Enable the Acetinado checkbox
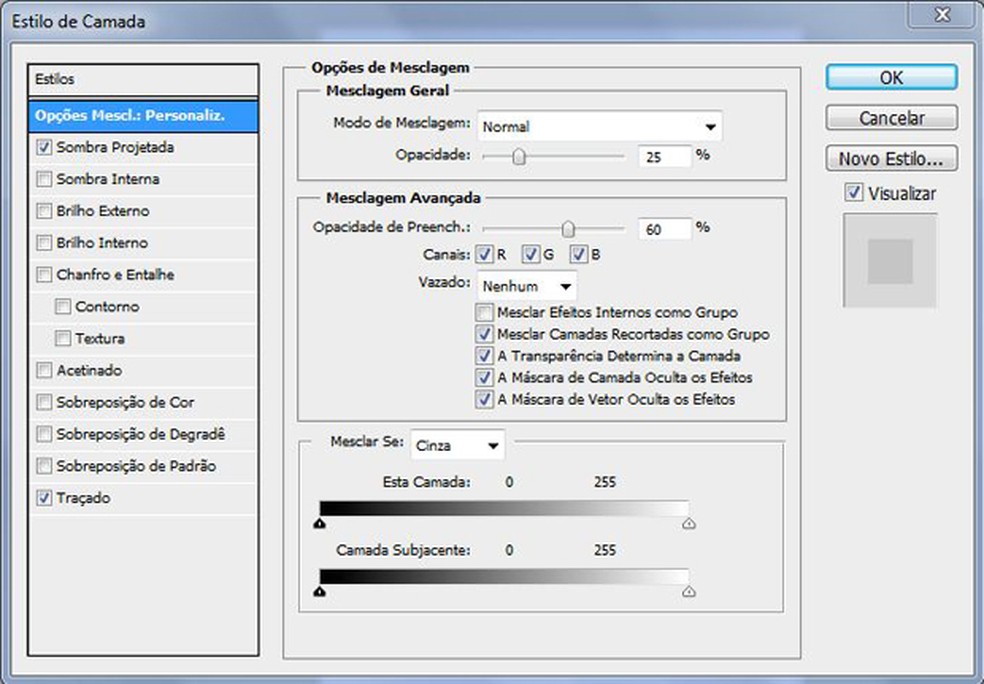The height and width of the screenshot is (684, 984). click(44, 370)
